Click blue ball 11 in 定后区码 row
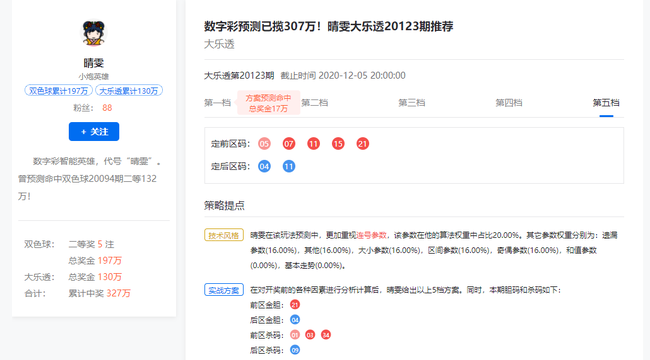Image resolution: width=650 pixels, height=360 pixels. tap(289, 166)
